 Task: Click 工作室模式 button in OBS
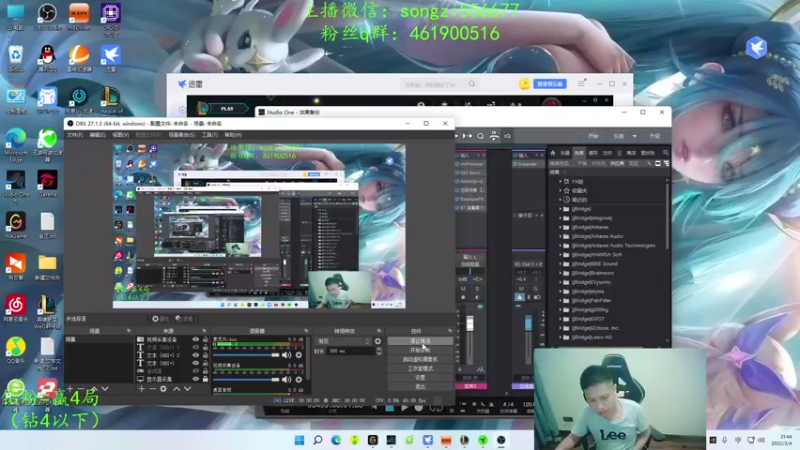pyautogui.click(x=420, y=368)
